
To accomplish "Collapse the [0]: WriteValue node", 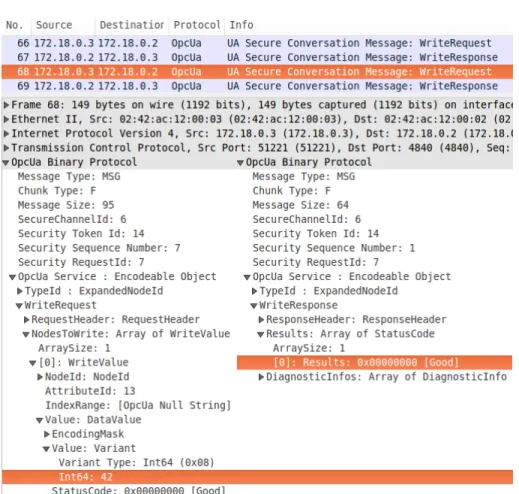I will [x=33, y=363].
